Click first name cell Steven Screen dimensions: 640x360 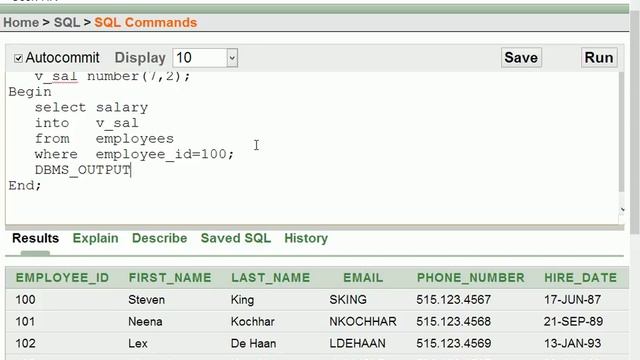pyautogui.click(x=147, y=300)
